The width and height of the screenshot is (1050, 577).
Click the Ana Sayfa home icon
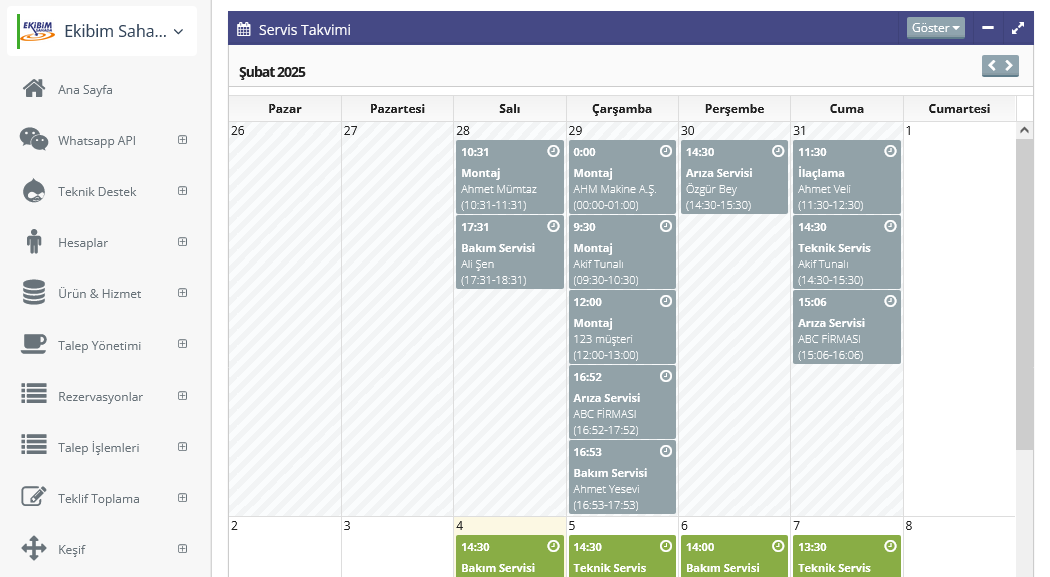click(x=34, y=89)
